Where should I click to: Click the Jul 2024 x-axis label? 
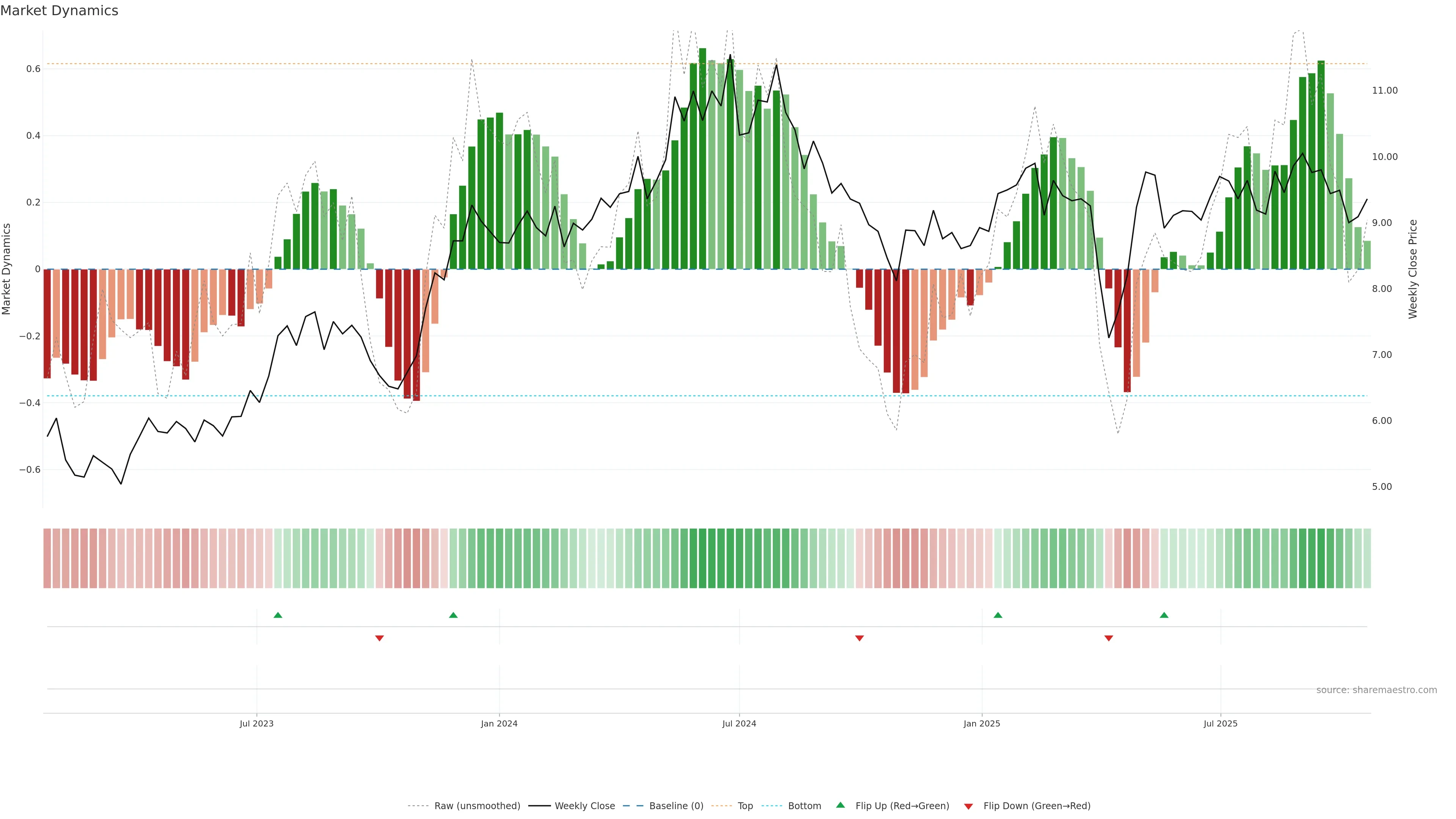pyautogui.click(x=739, y=723)
